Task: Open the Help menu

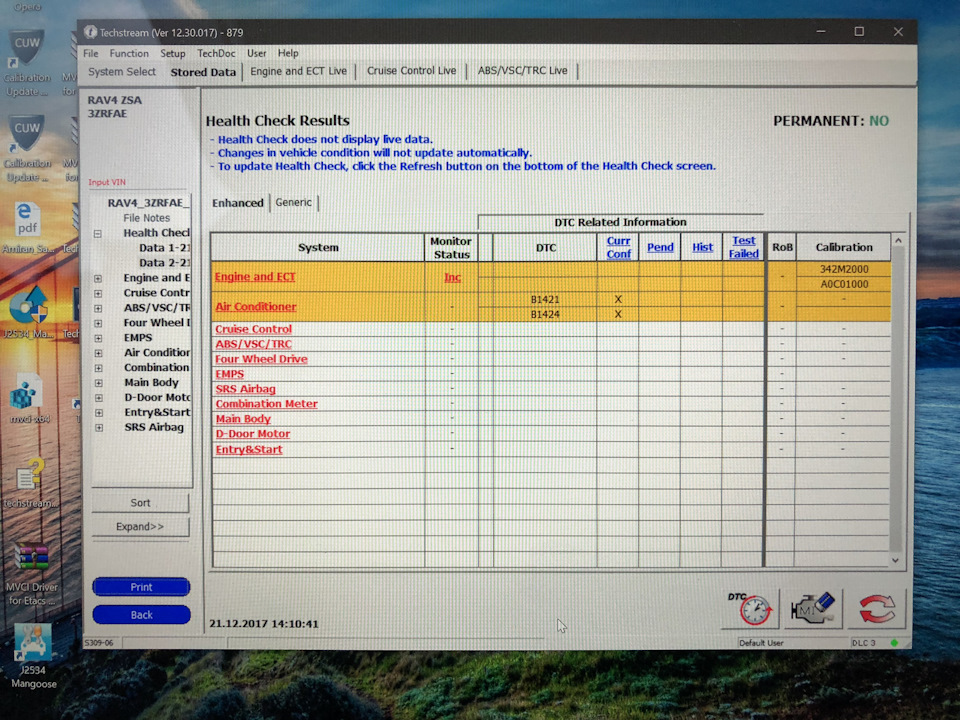Action: [288, 53]
